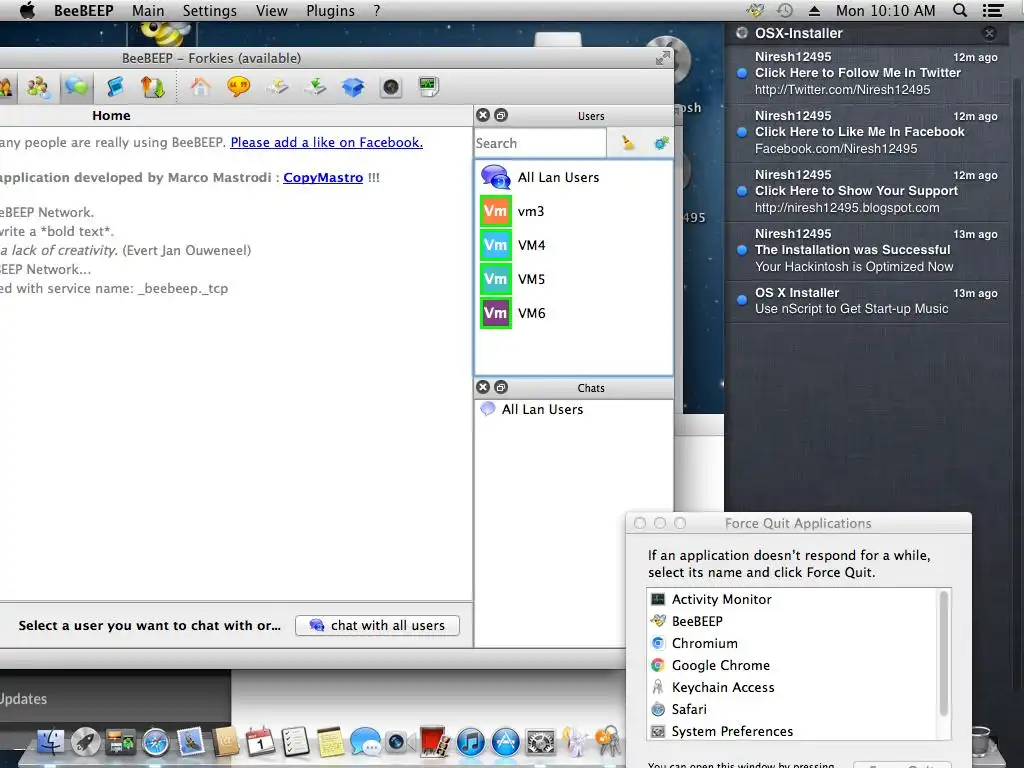Click Force Quit list scrollbar
Viewport: 1024px width, 768px height.
pyautogui.click(x=944, y=654)
